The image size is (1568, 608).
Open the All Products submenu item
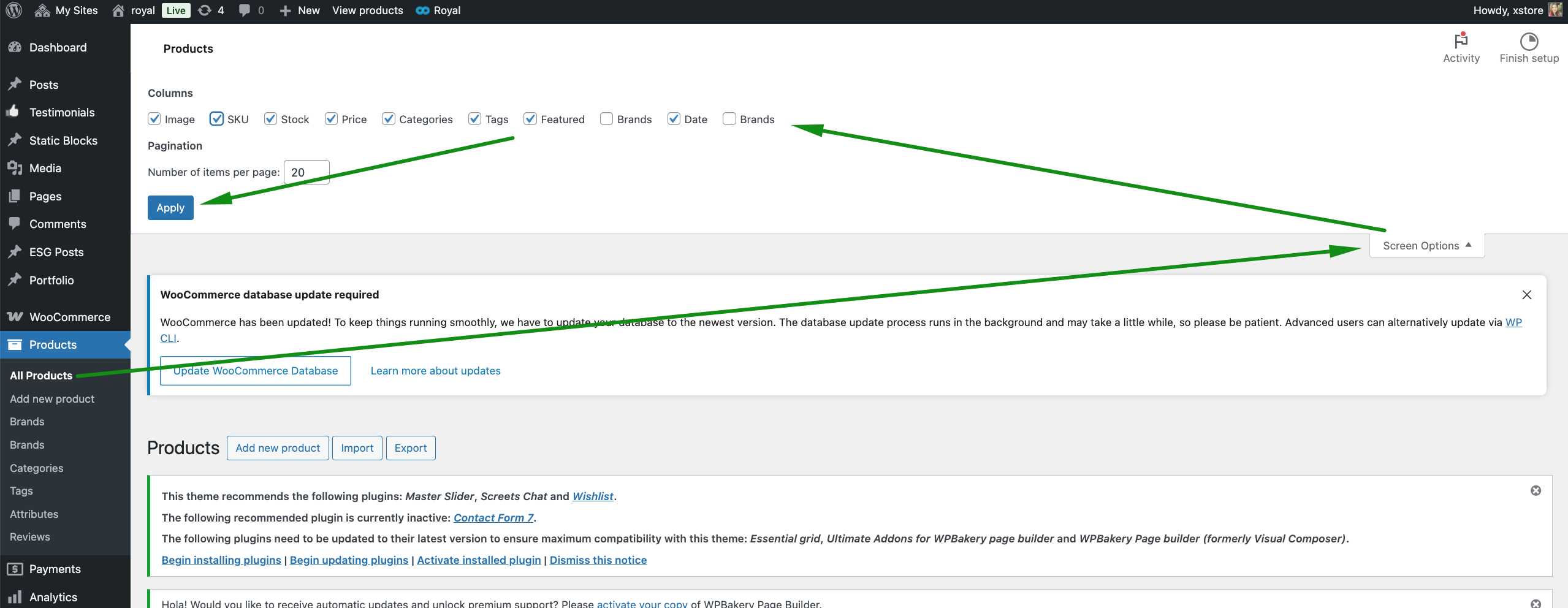pyautogui.click(x=41, y=376)
